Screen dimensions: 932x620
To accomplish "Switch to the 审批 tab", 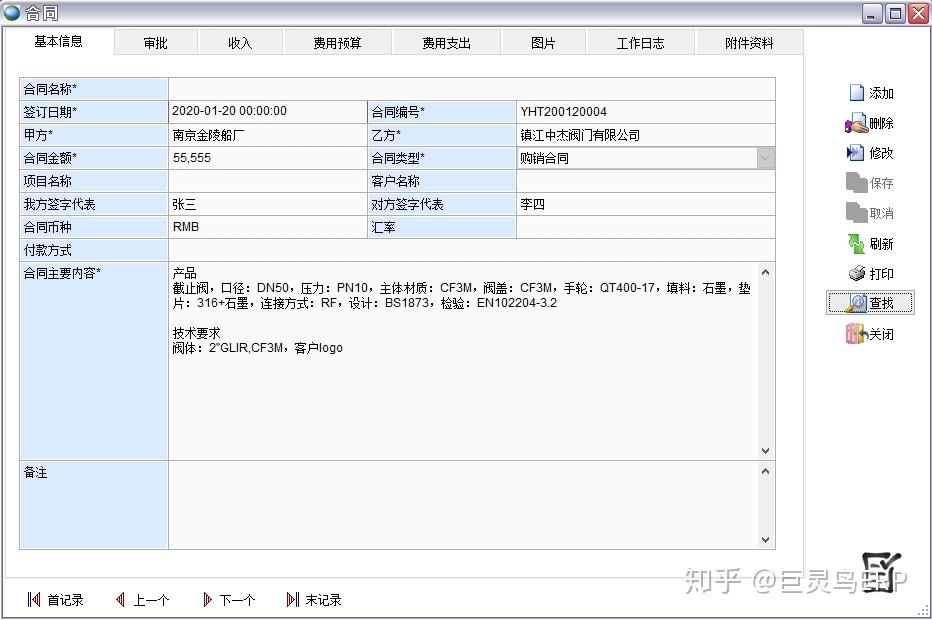I will (x=156, y=43).
